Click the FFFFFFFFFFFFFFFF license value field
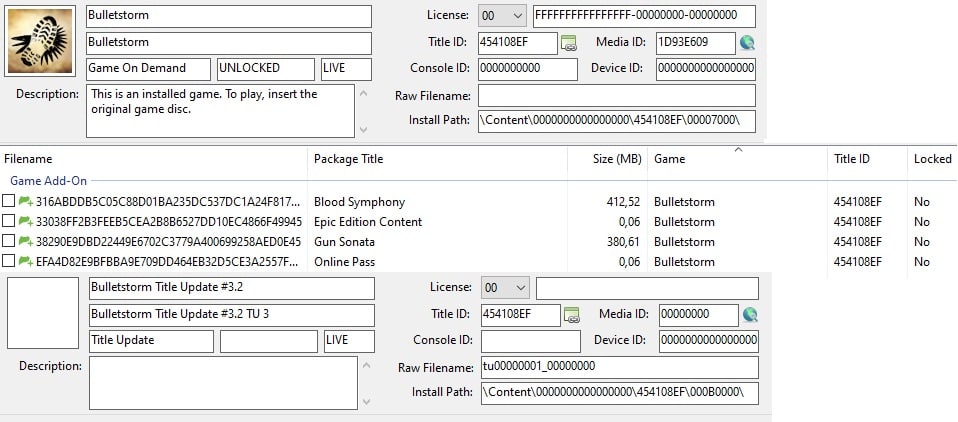The image size is (958, 422). [x=645, y=16]
